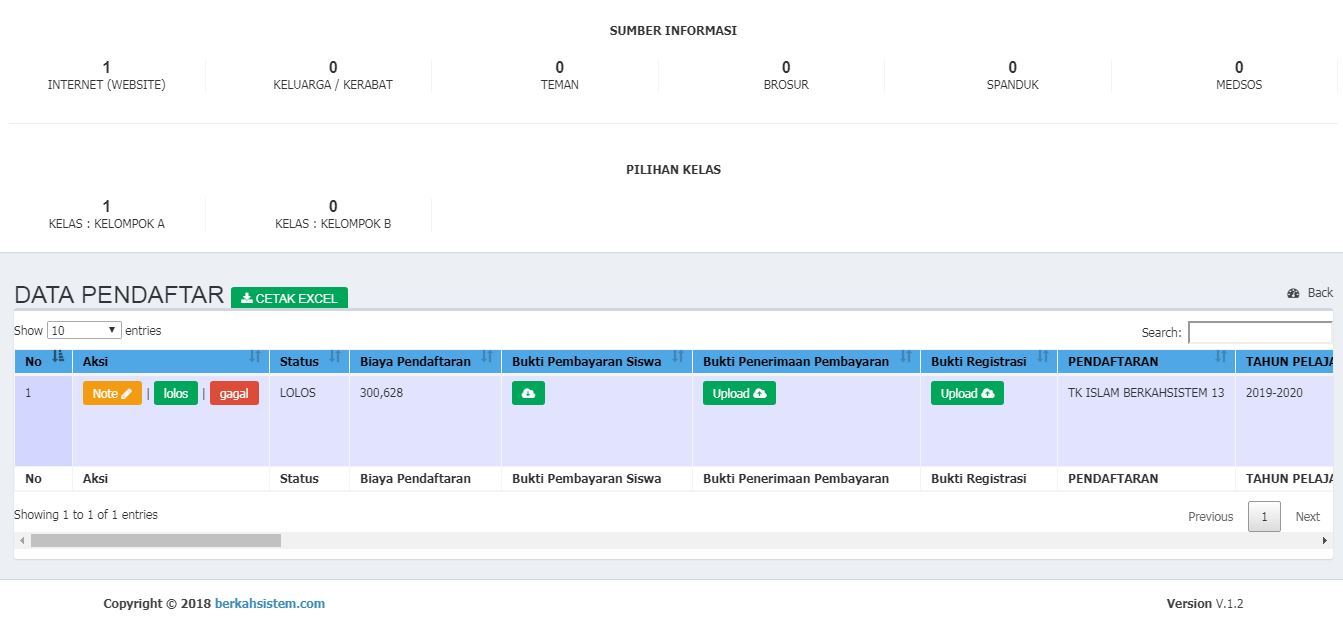
Task: Click the cloud download icon under Bukti Pembayaran Siswa
Action: tap(528, 393)
